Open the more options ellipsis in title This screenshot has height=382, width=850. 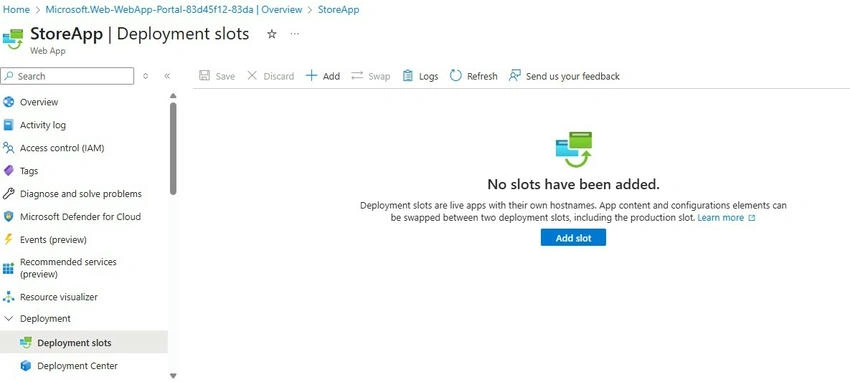[294, 34]
